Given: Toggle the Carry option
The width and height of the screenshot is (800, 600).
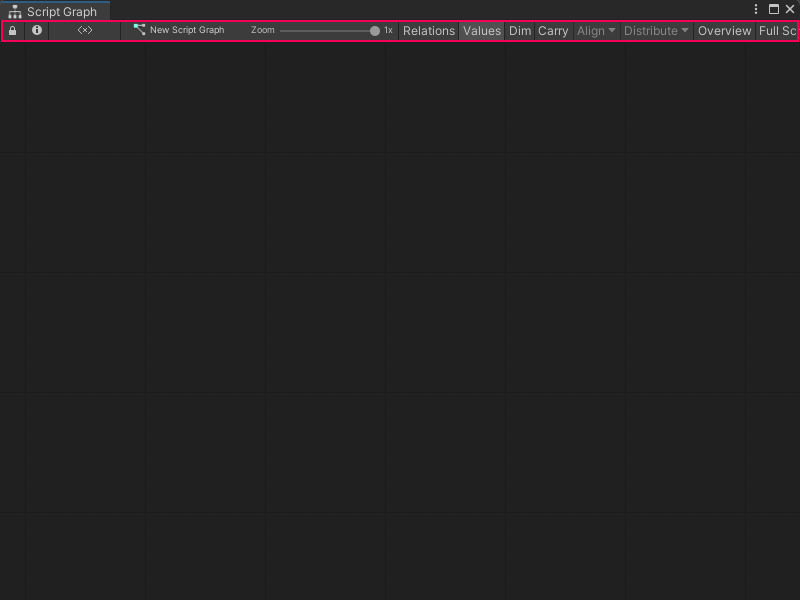Looking at the screenshot, I should (x=553, y=30).
